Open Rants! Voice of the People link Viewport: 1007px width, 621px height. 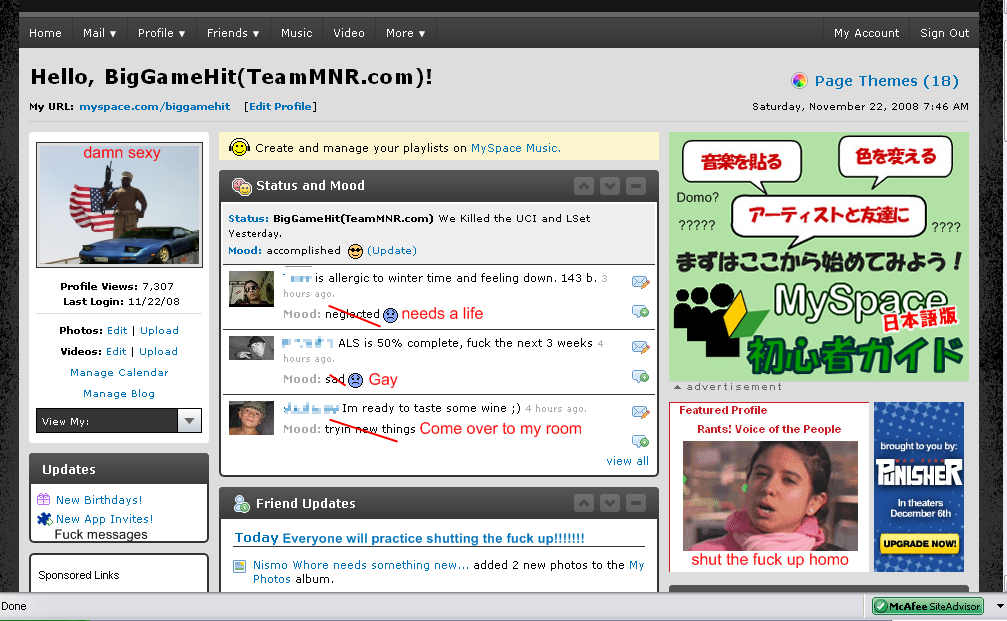(769, 429)
